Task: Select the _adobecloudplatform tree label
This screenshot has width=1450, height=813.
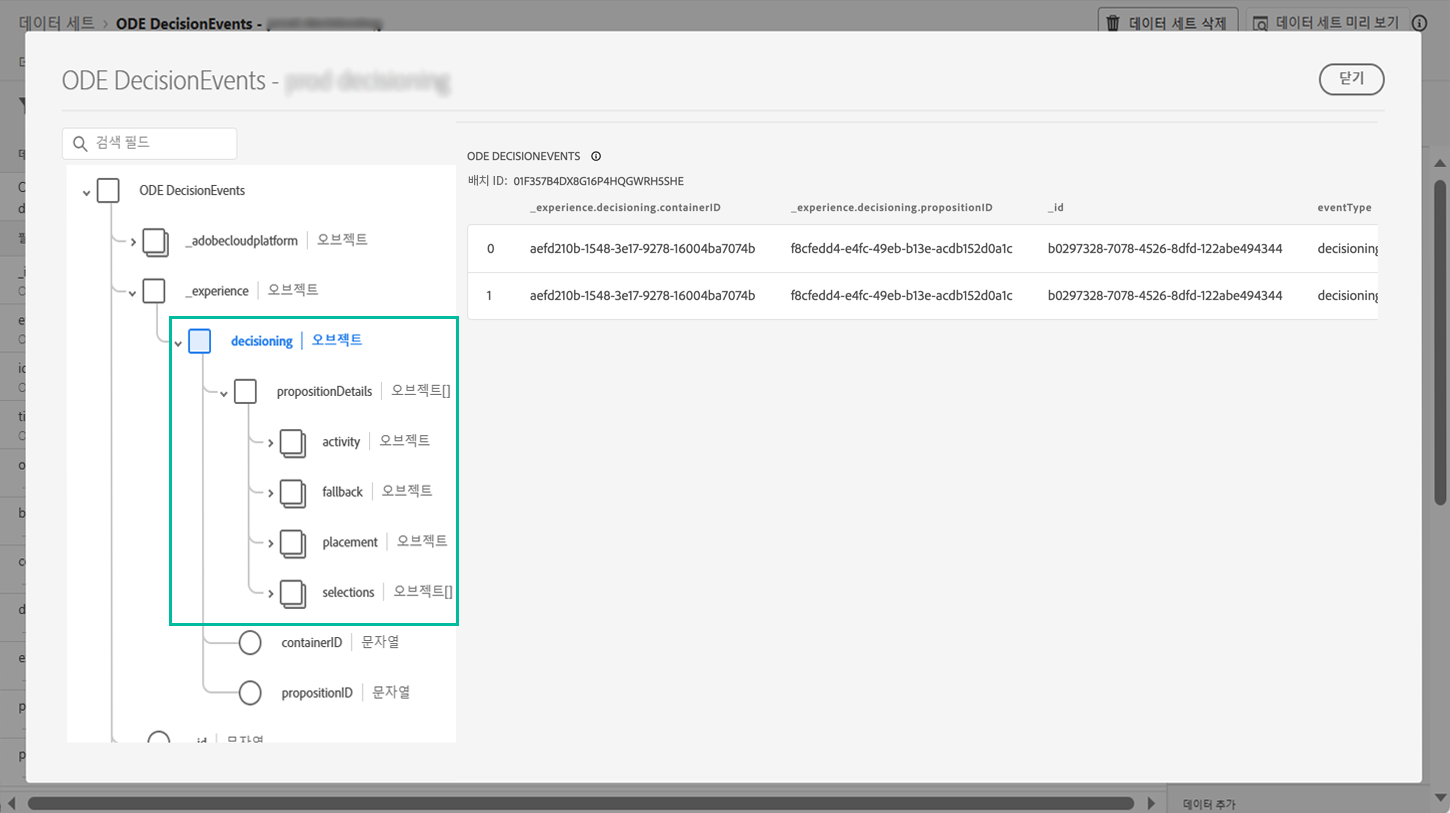Action: [241, 240]
